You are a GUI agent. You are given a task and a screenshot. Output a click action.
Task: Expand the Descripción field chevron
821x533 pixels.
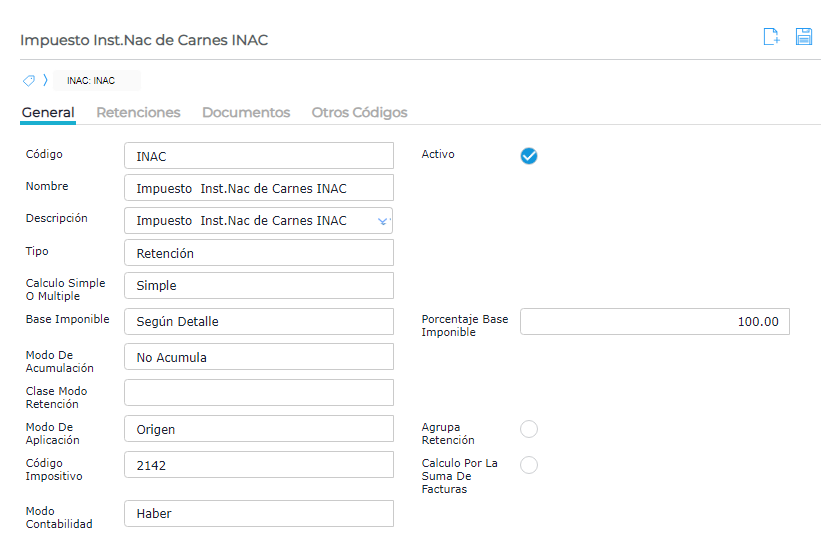pos(382,221)
